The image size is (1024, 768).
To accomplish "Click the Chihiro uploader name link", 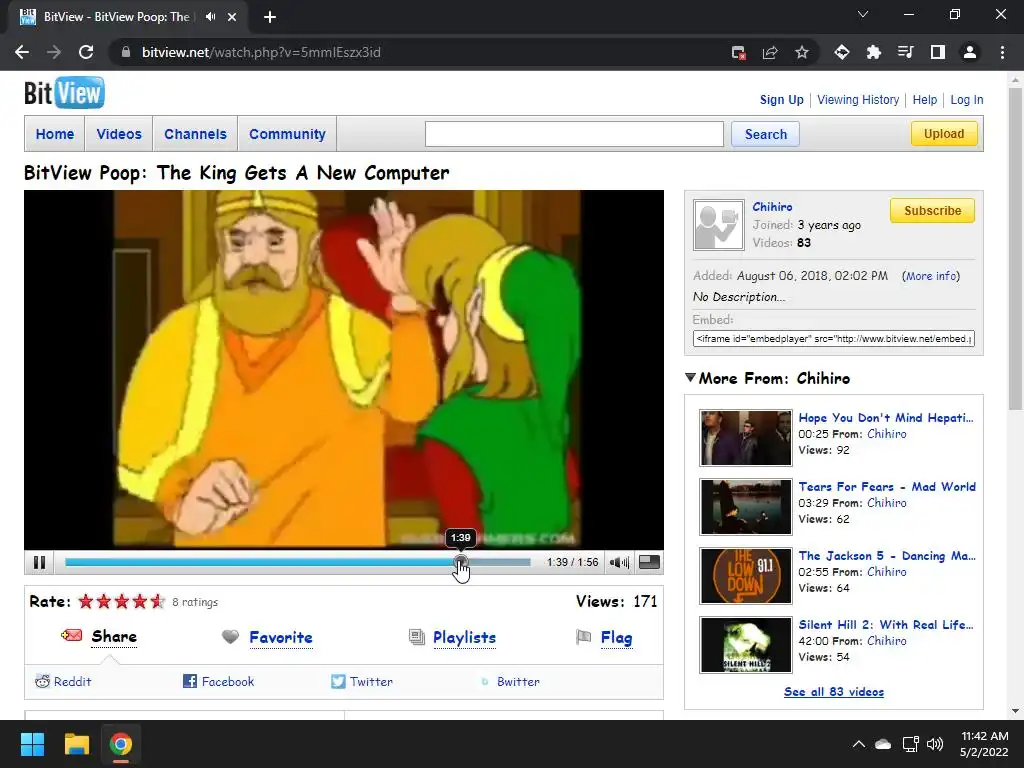I will (x=772, y=206).
